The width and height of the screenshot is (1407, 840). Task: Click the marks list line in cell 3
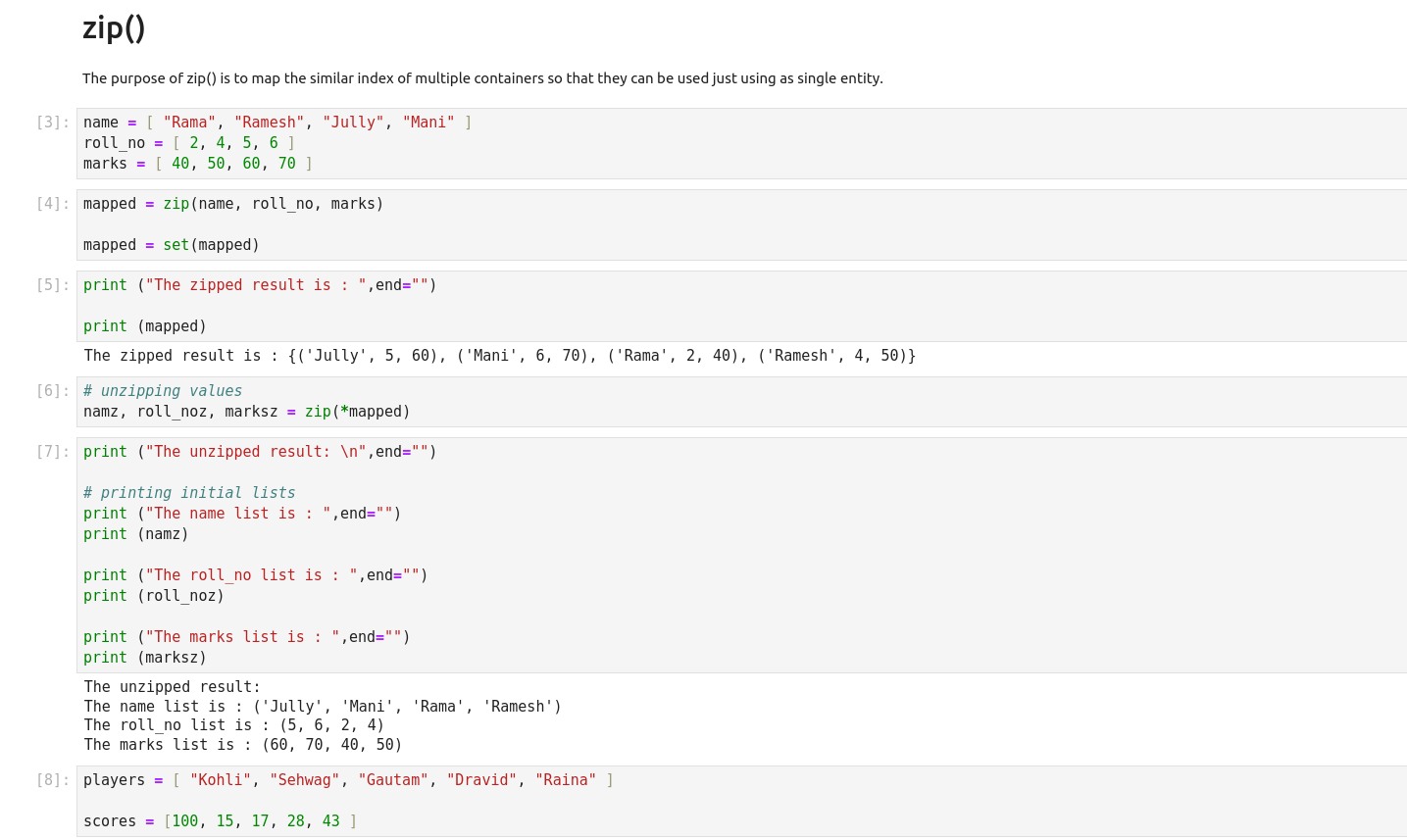point(197,164)
